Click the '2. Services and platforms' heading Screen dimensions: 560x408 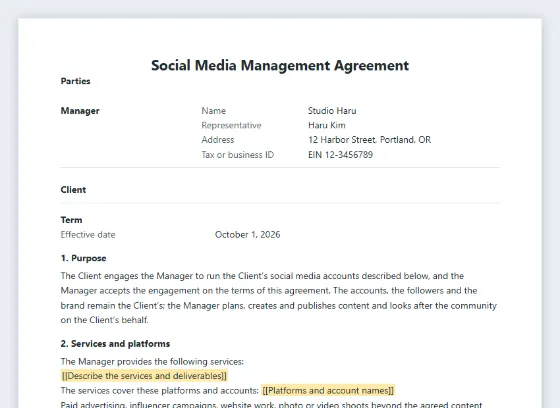(x=115, y=344)
